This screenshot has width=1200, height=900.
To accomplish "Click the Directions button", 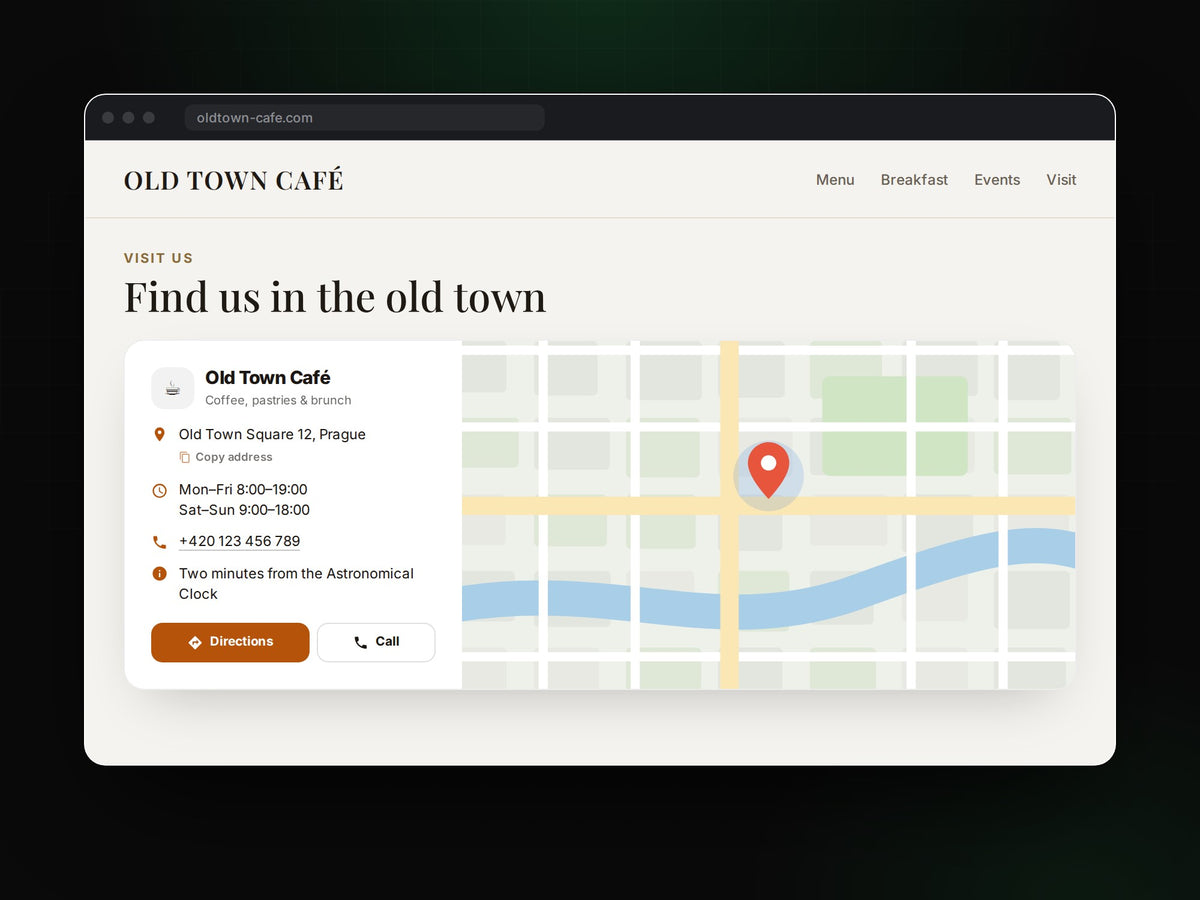I will [230, 642].
